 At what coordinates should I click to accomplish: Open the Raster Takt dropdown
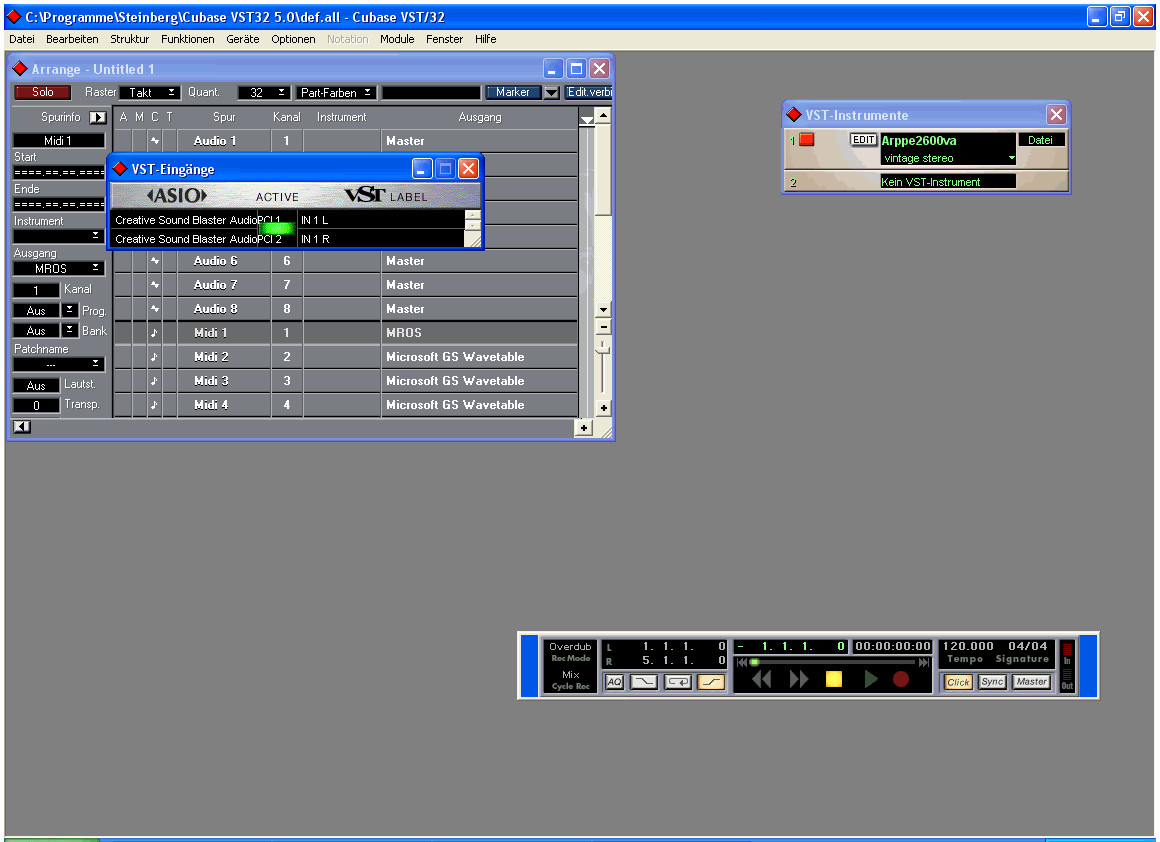(x=150, y=92)
